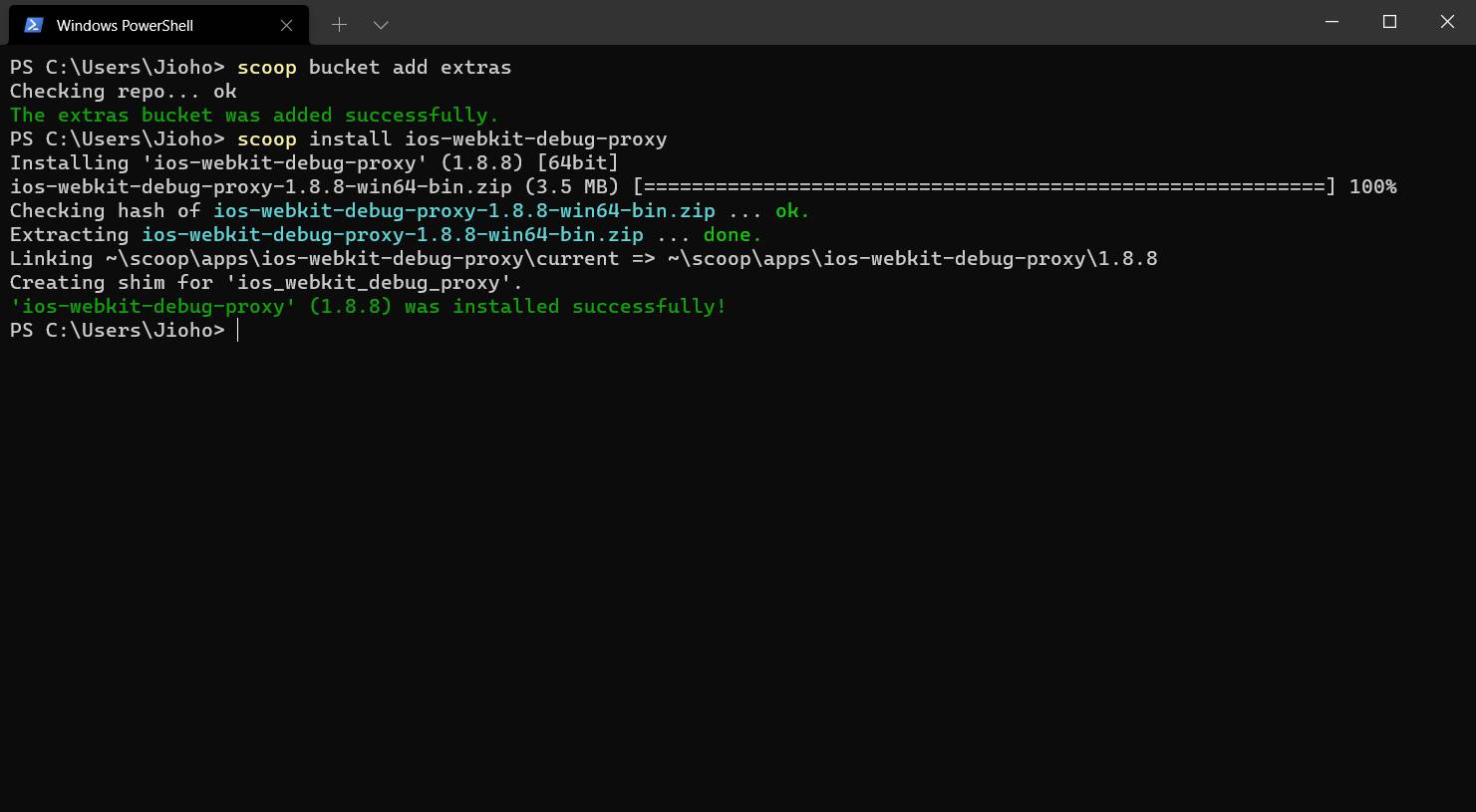Close the terminal window
Viewport: 1476px width, 812px height.
point(1447,22)
